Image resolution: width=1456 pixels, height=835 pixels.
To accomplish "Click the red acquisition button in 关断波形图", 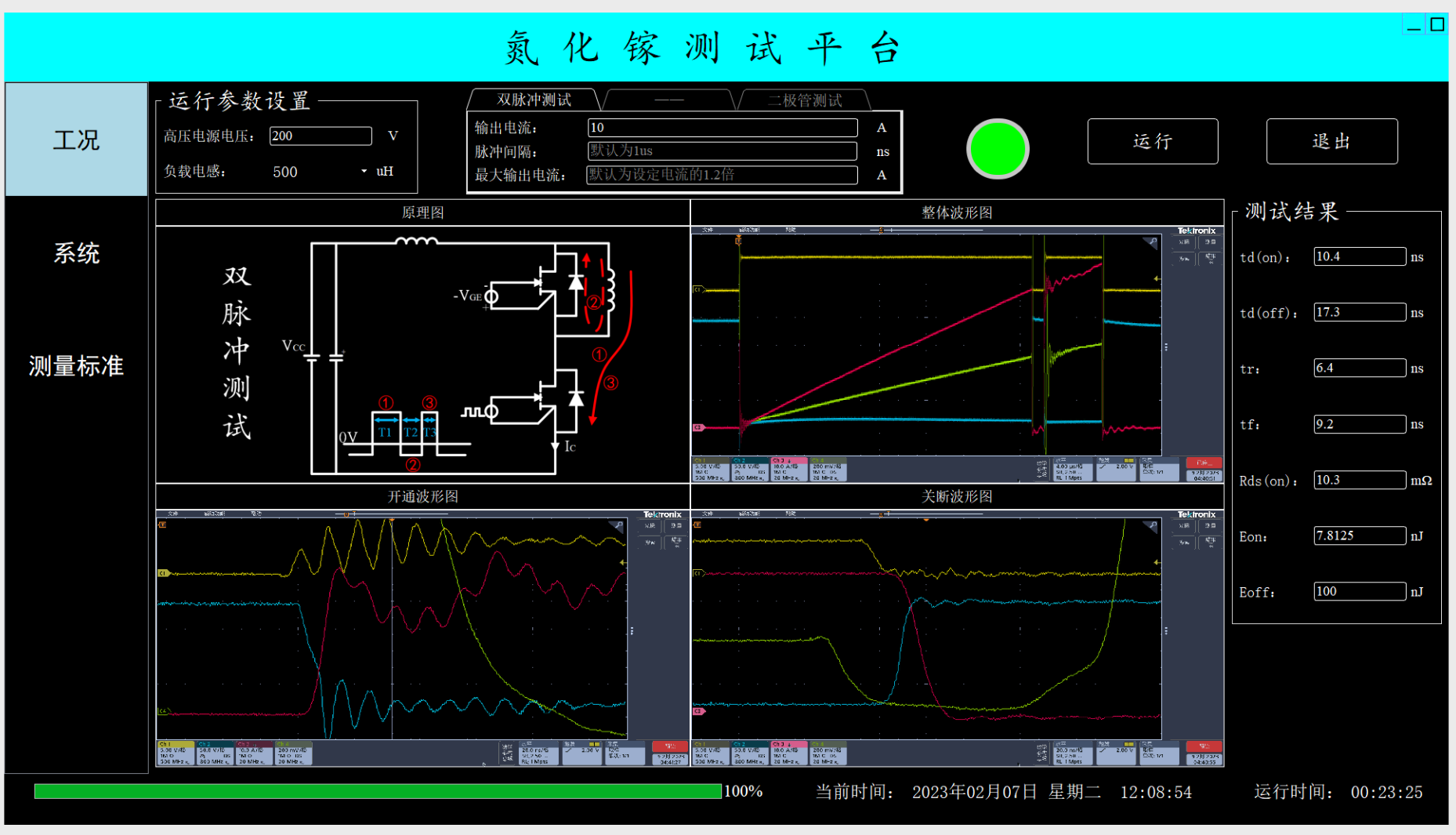I will pyautogui.click(x=1204, y=746).
